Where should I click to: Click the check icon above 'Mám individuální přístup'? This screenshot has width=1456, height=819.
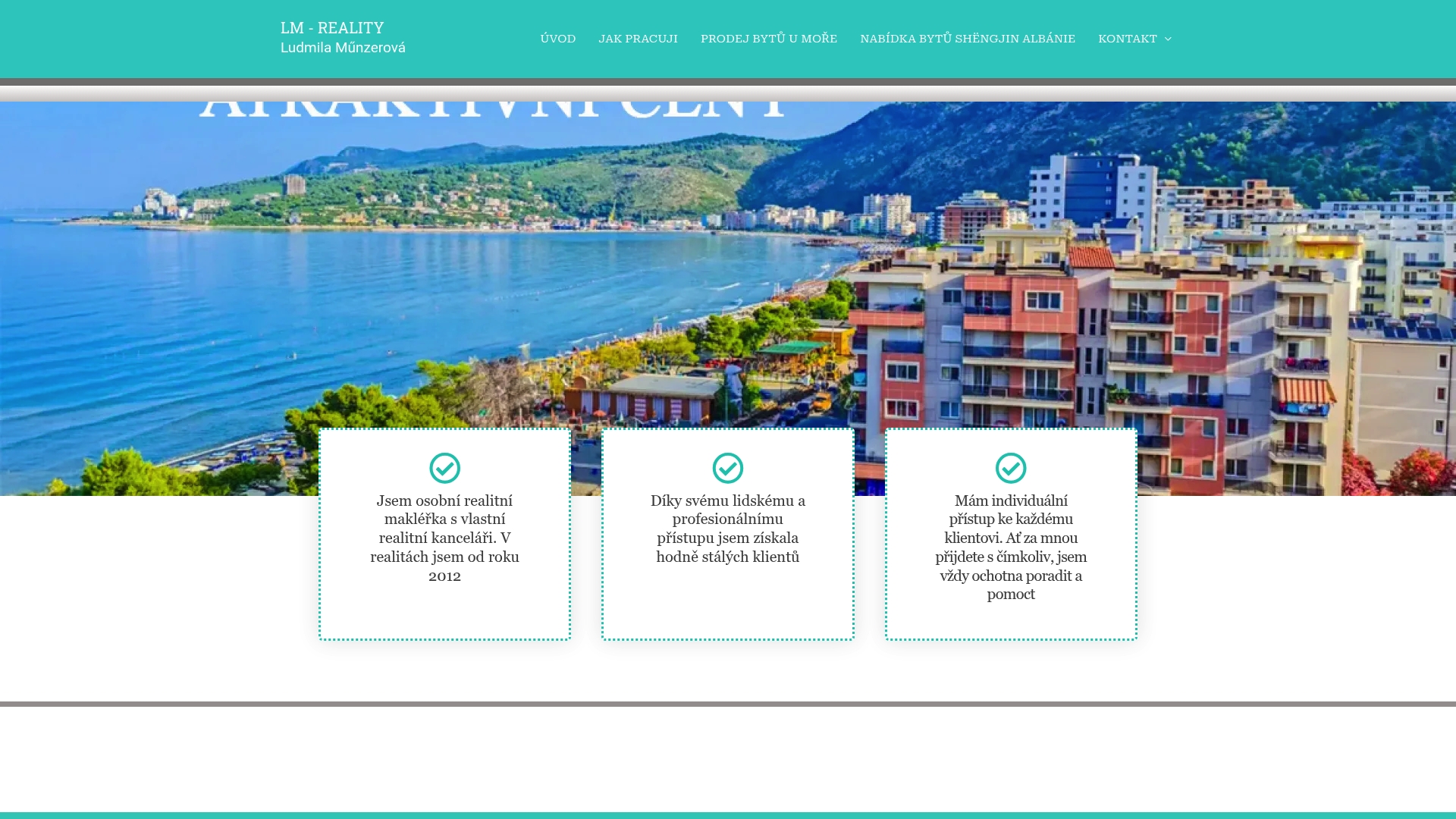[1010, 468]
